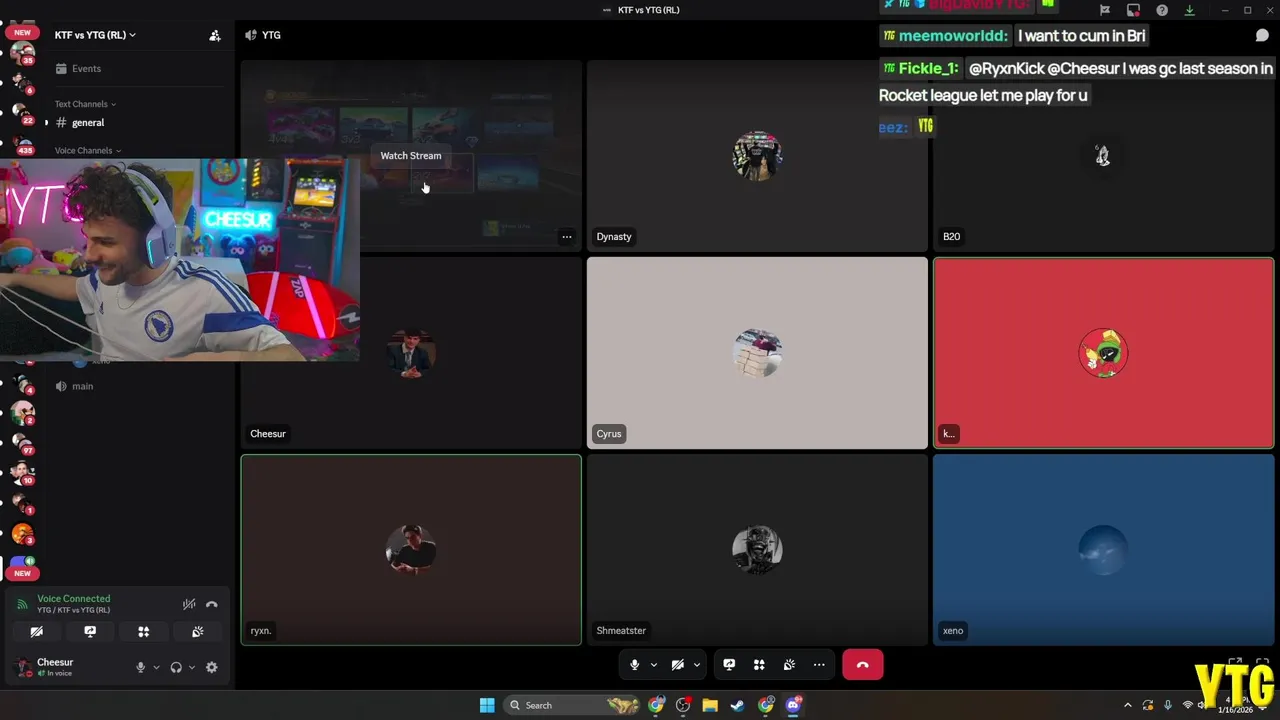Viewport: 1280px width, 720px height.
Task: Open the Windows Start menu
Action: click(487, 705)
